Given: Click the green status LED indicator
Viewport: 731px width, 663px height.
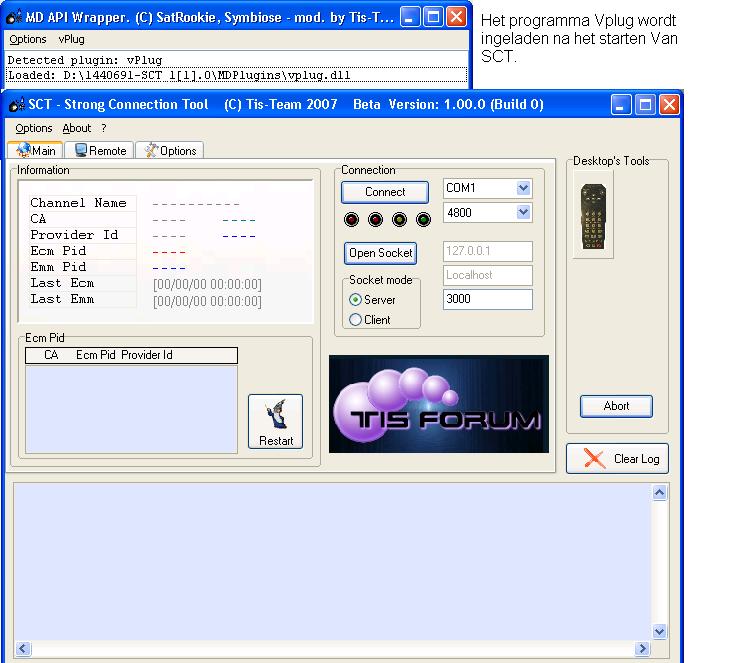Looking at the screenshot, I should [423, 219].
